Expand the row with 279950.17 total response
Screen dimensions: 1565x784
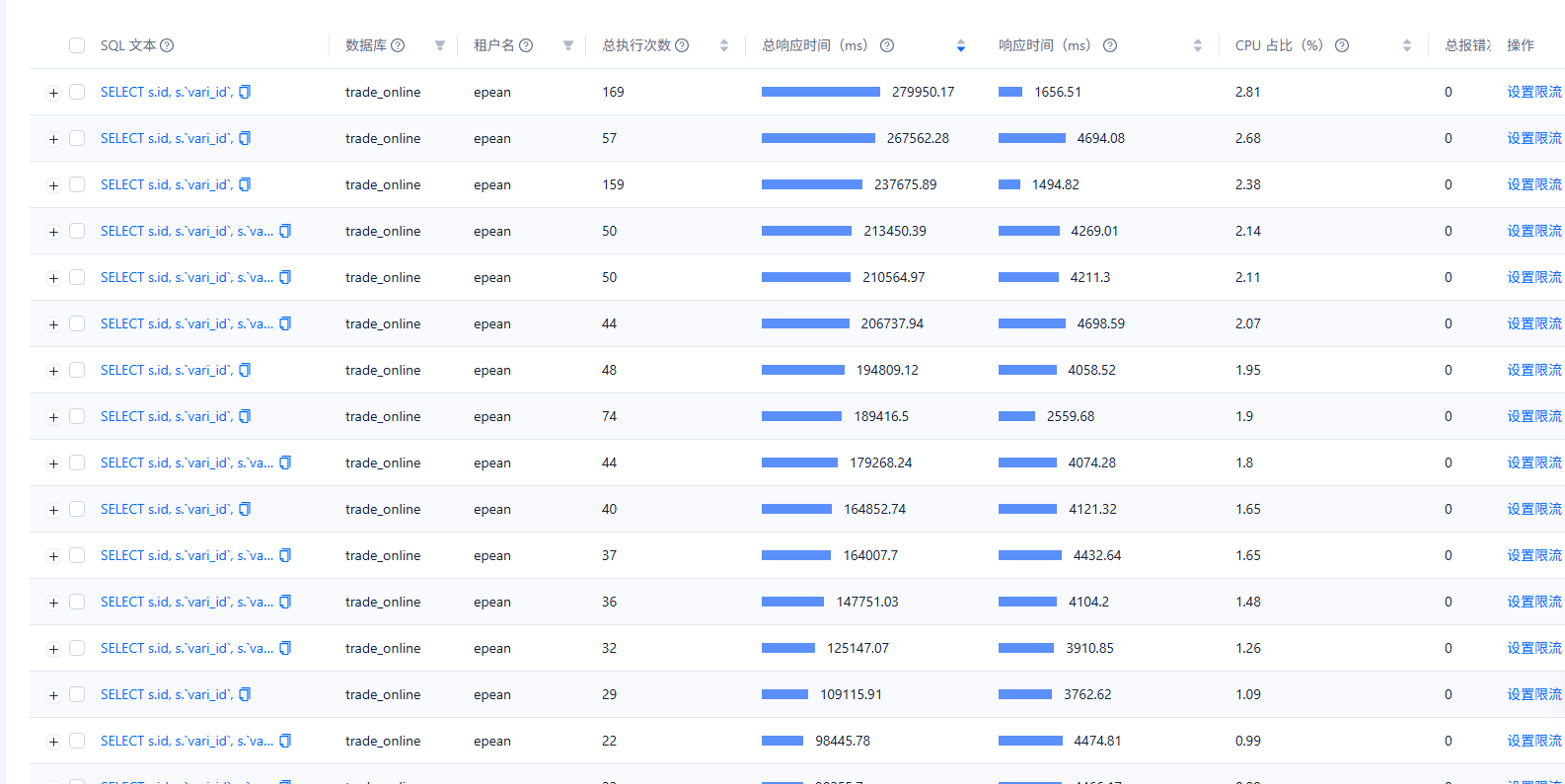[x=53, y=93]
